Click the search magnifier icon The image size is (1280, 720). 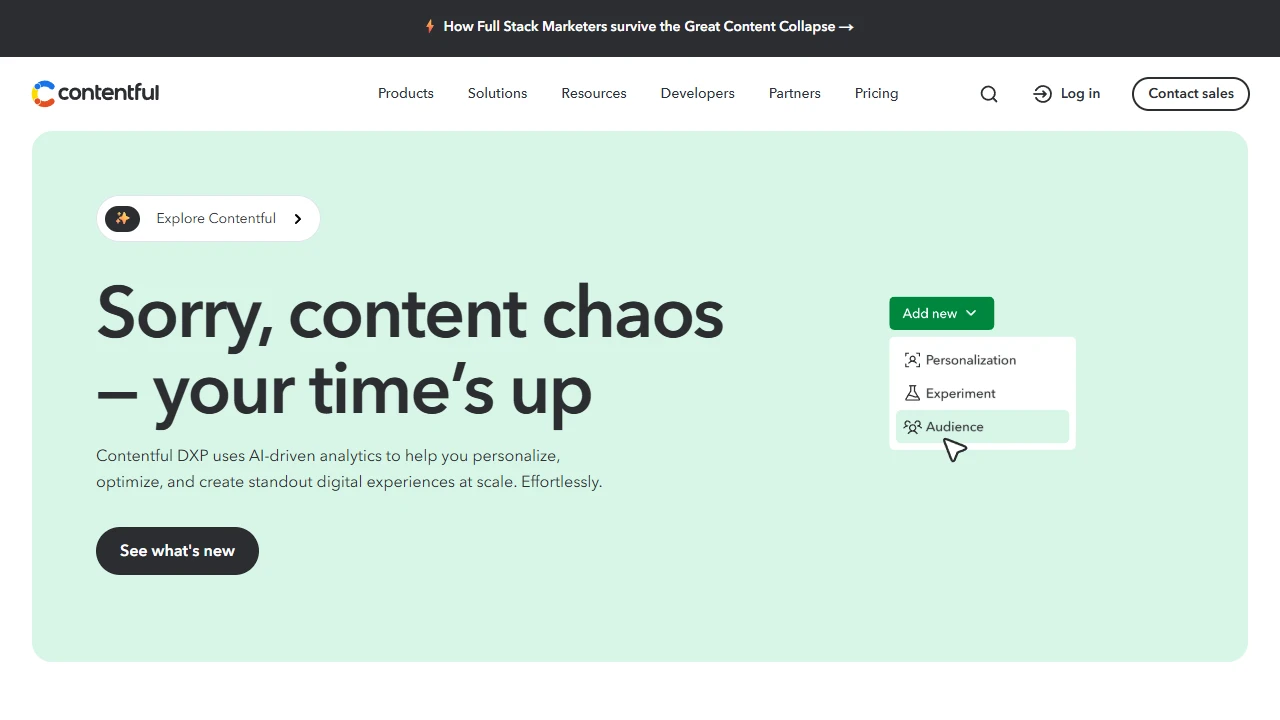(988, 93)
